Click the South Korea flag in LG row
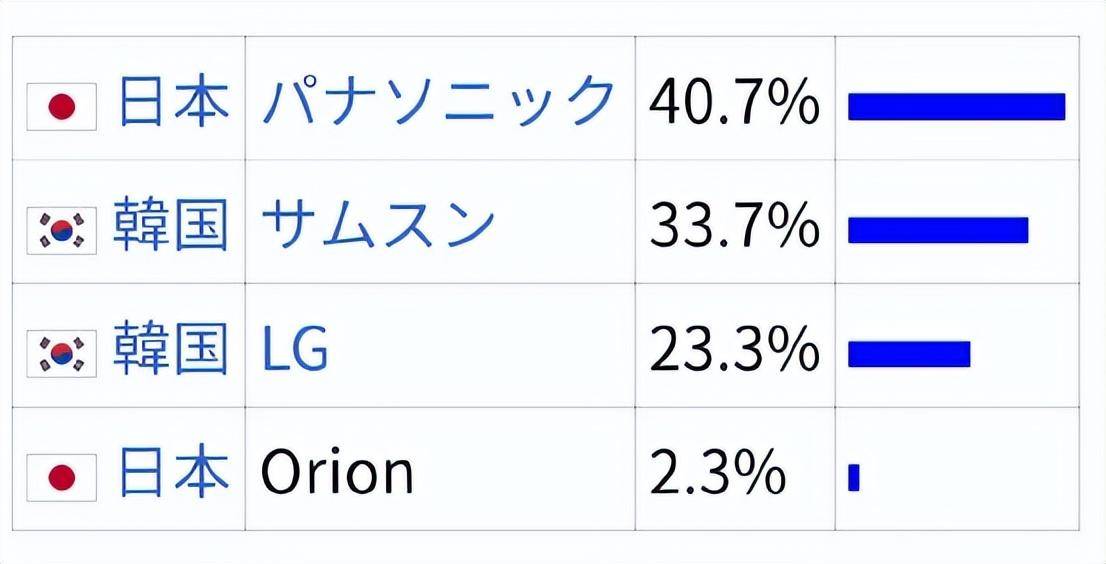Viewport: 1106px width, 564px height. 61,354
